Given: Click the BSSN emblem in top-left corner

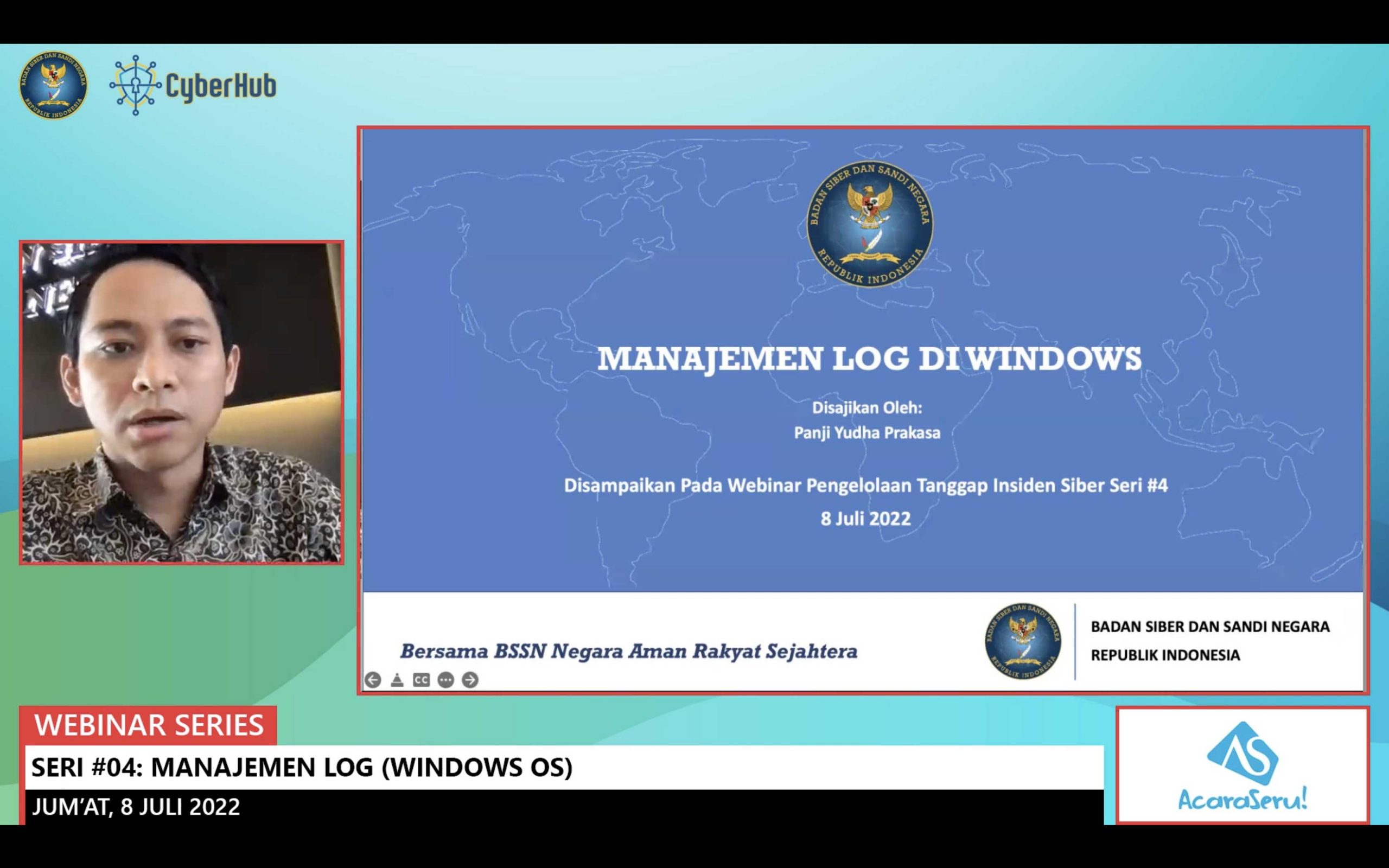Looking at the screenshot, I should 53,86.
